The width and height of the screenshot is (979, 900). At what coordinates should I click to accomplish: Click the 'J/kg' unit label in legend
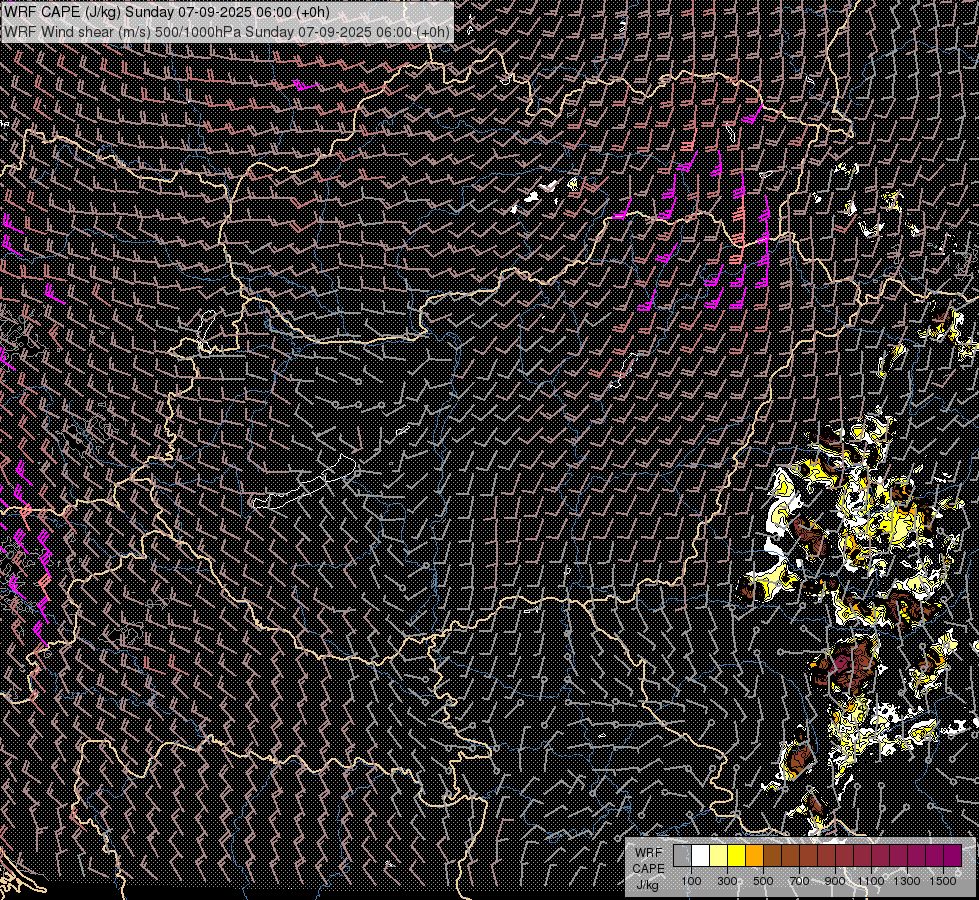647,885
